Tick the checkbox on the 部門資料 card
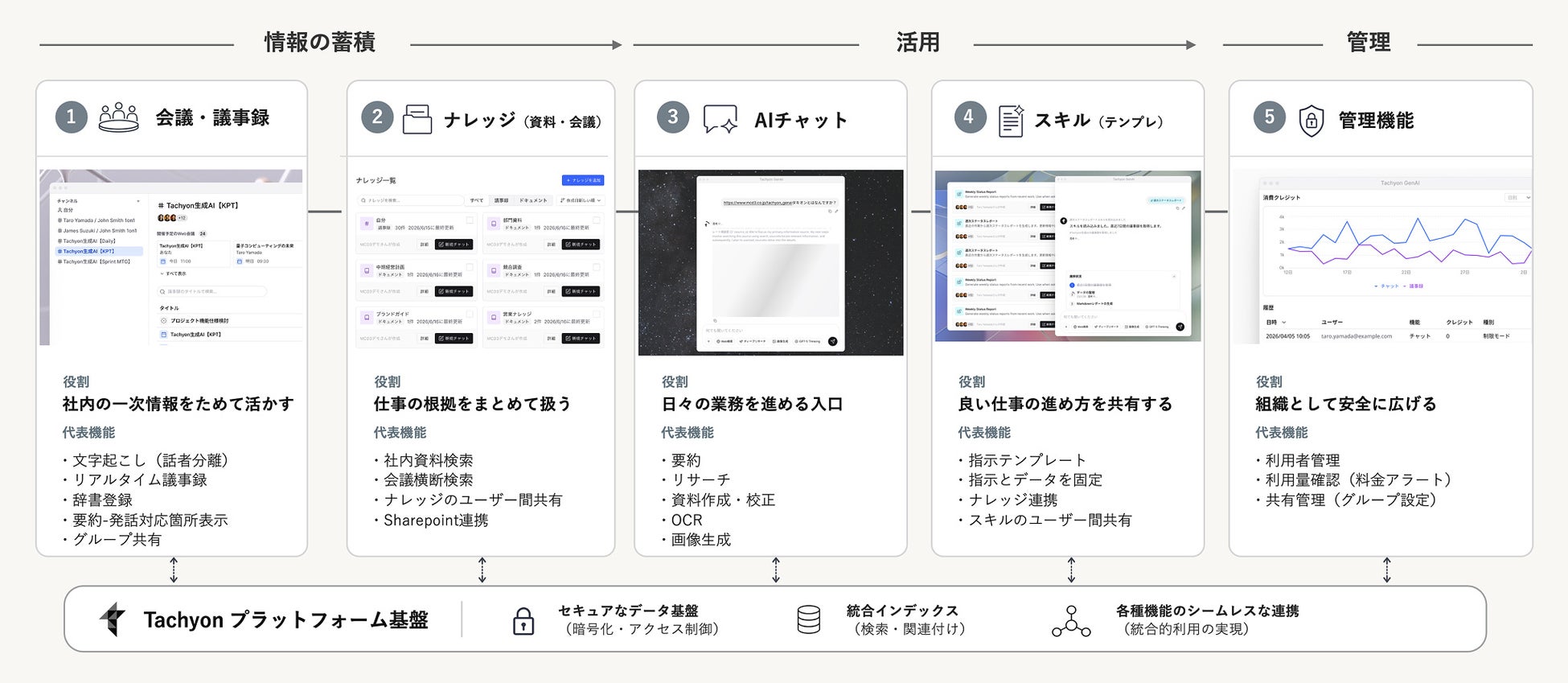This screenshot has width=1568, height=683. point(597,220)
